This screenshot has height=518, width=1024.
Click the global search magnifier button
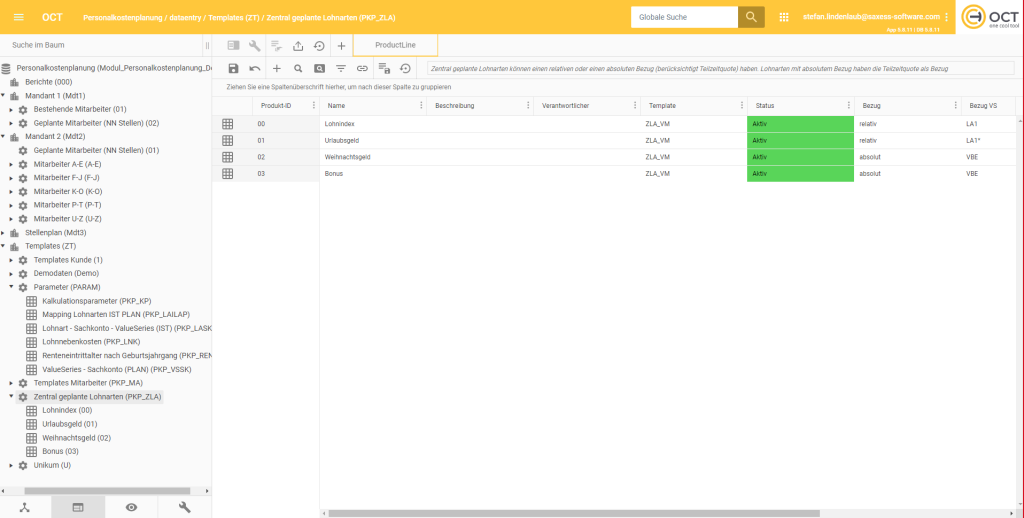coord(751,17)
